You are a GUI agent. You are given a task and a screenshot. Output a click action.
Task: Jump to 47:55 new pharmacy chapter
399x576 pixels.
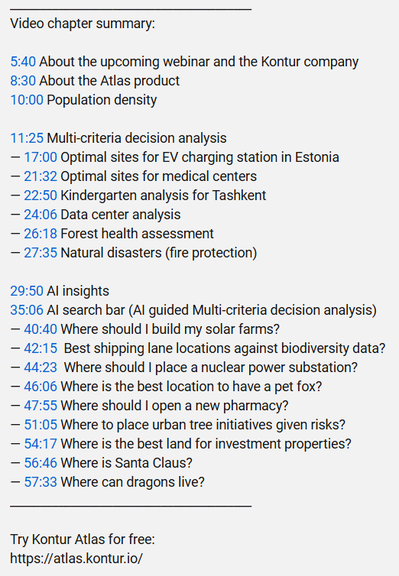tap(40, 406)
